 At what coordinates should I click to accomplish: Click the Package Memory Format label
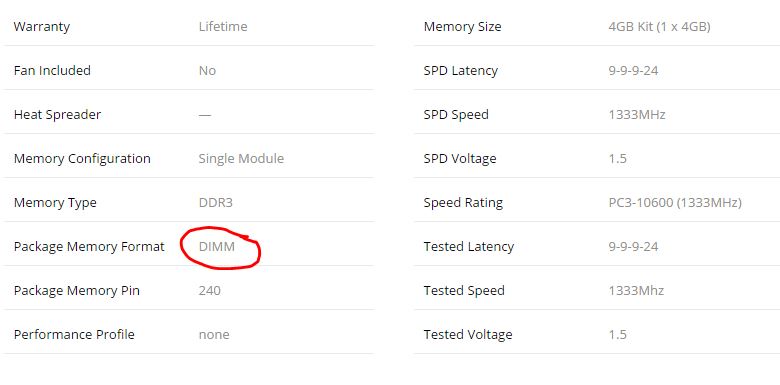pos(89,246)
